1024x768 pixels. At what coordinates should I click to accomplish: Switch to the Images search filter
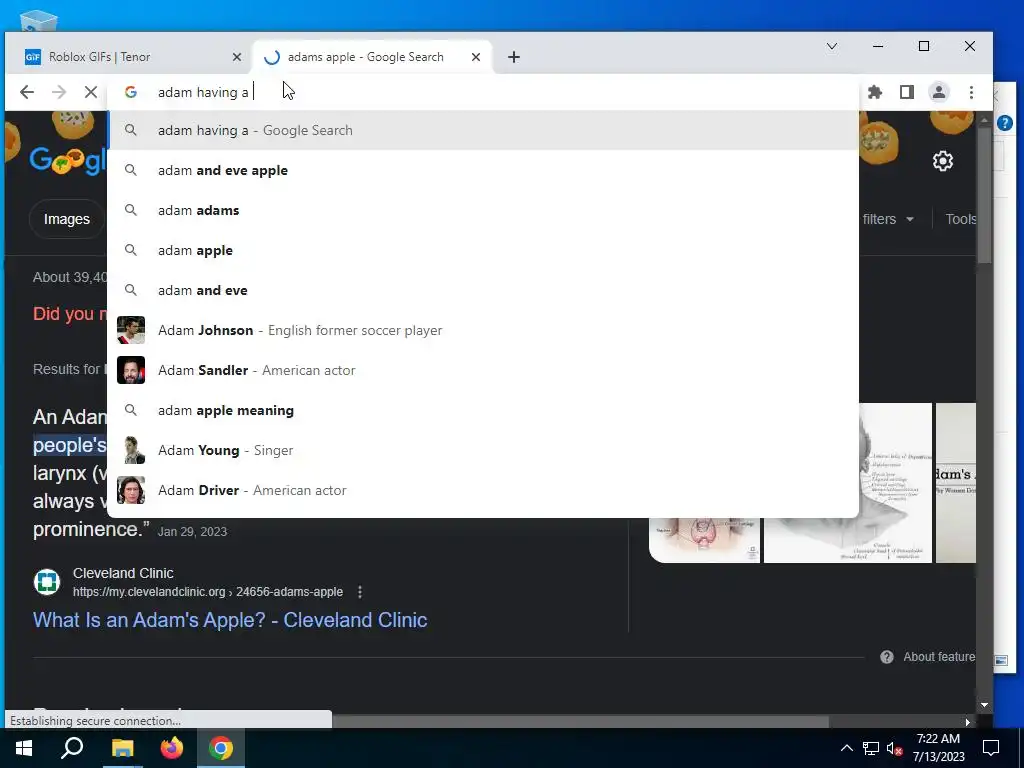pos(67,219)
